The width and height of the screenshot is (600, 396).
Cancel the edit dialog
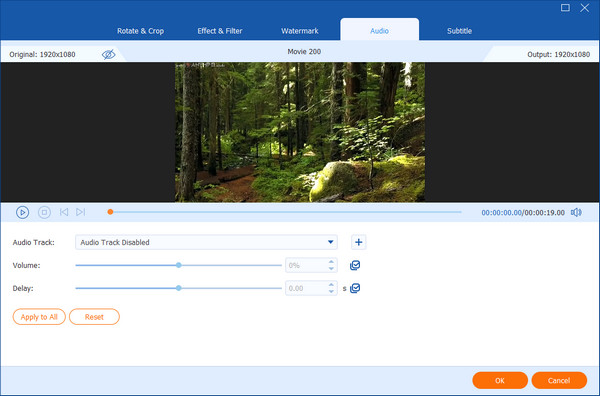559,380
